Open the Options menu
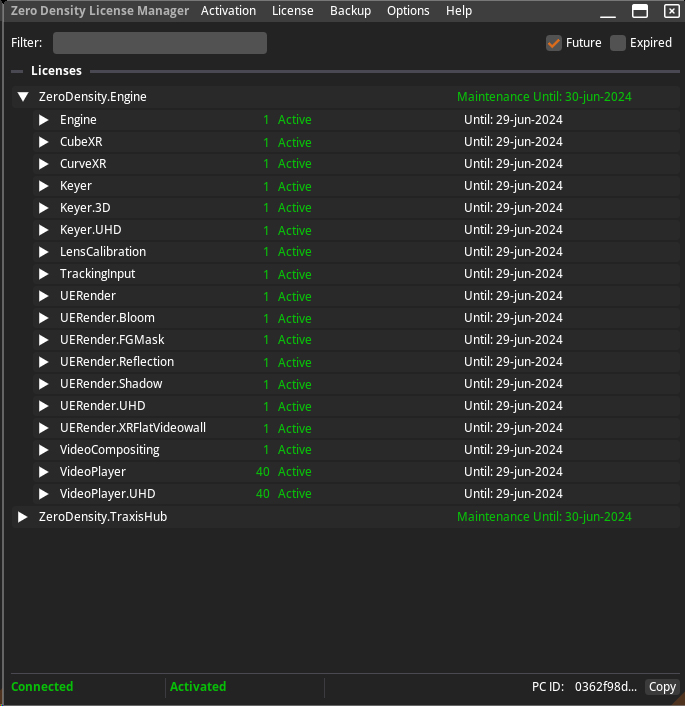 (x=408, y=11)
